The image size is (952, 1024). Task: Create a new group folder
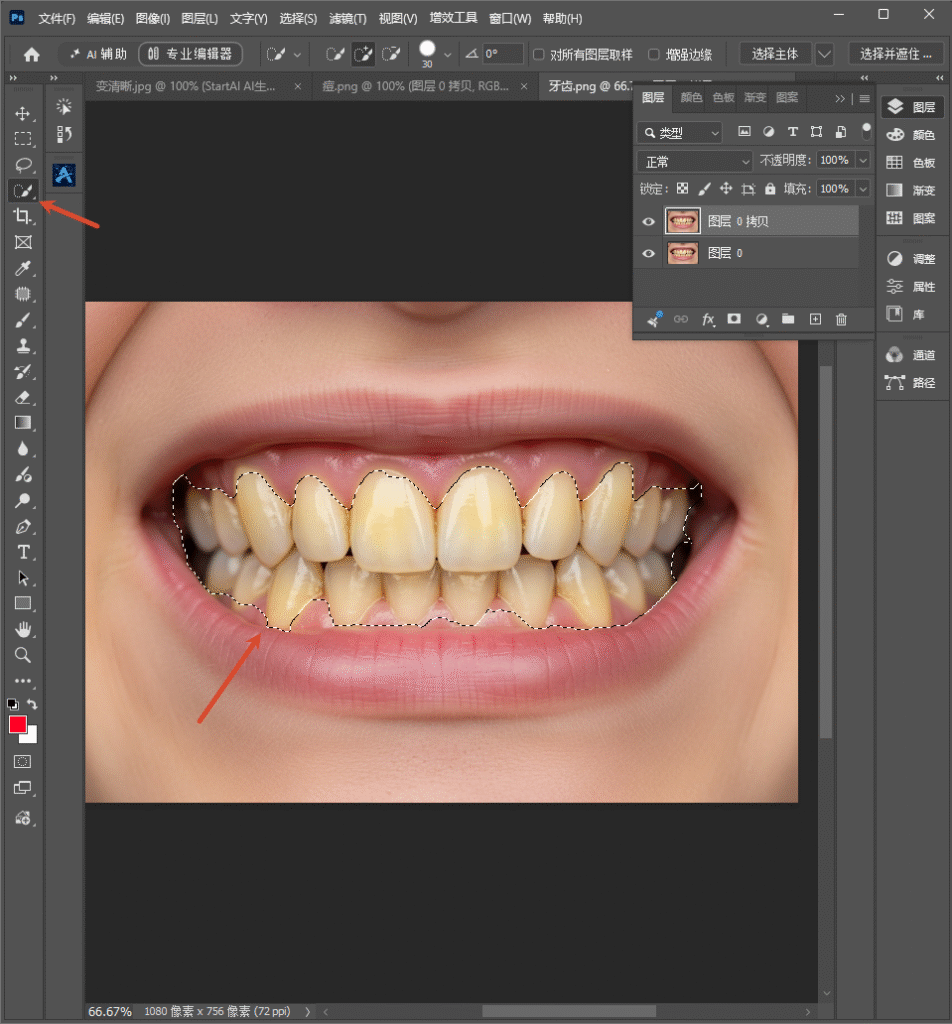coord(788,319)
